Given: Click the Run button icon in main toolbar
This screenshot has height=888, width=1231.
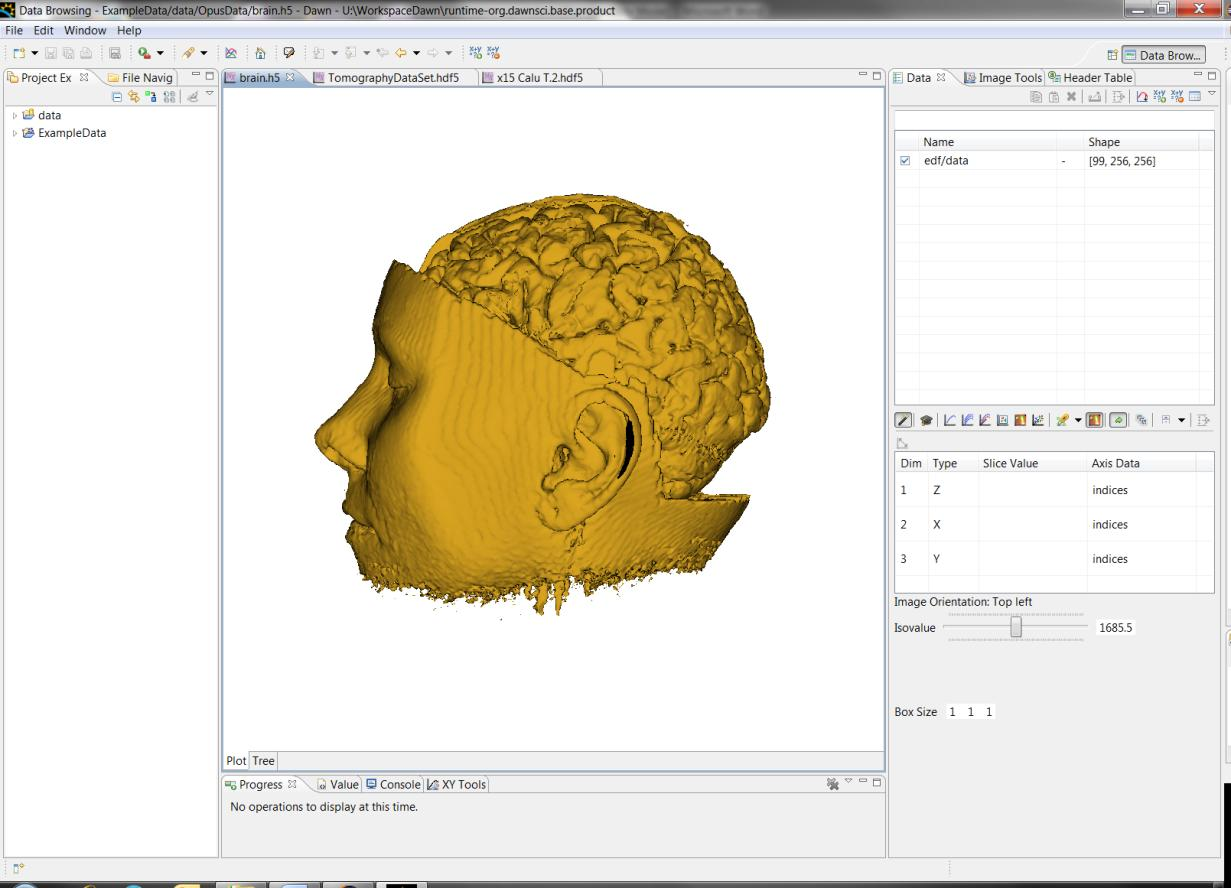Looking at the screenshot, I should (144, 53).
